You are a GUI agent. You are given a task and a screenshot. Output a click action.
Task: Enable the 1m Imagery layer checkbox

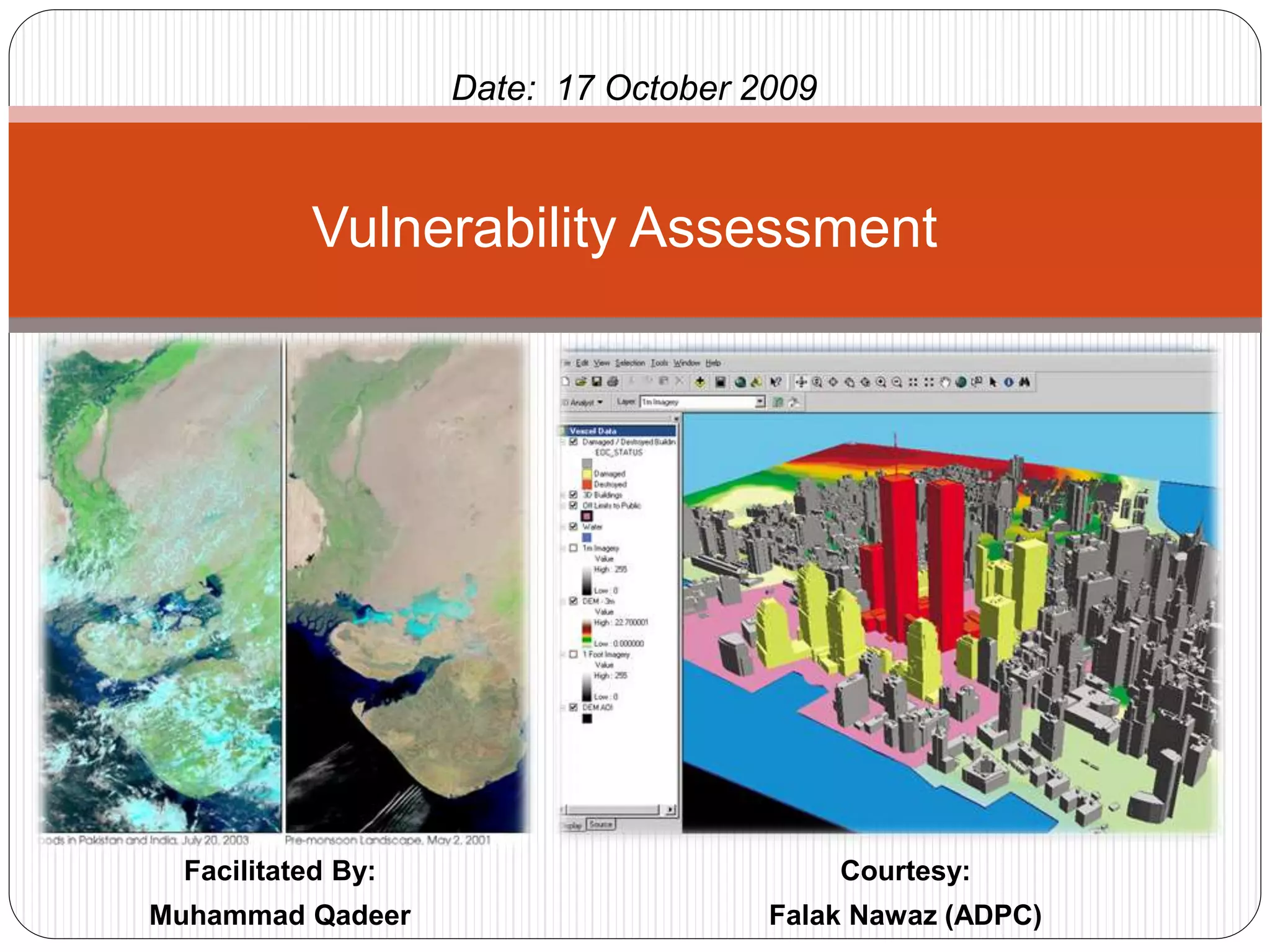[574, 548]
